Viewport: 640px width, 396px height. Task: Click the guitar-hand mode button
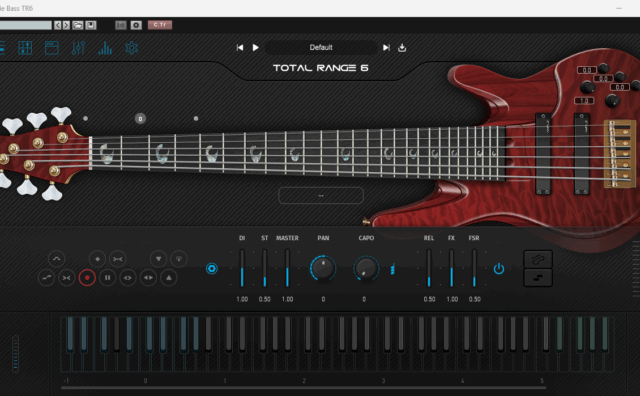[538, 259]
